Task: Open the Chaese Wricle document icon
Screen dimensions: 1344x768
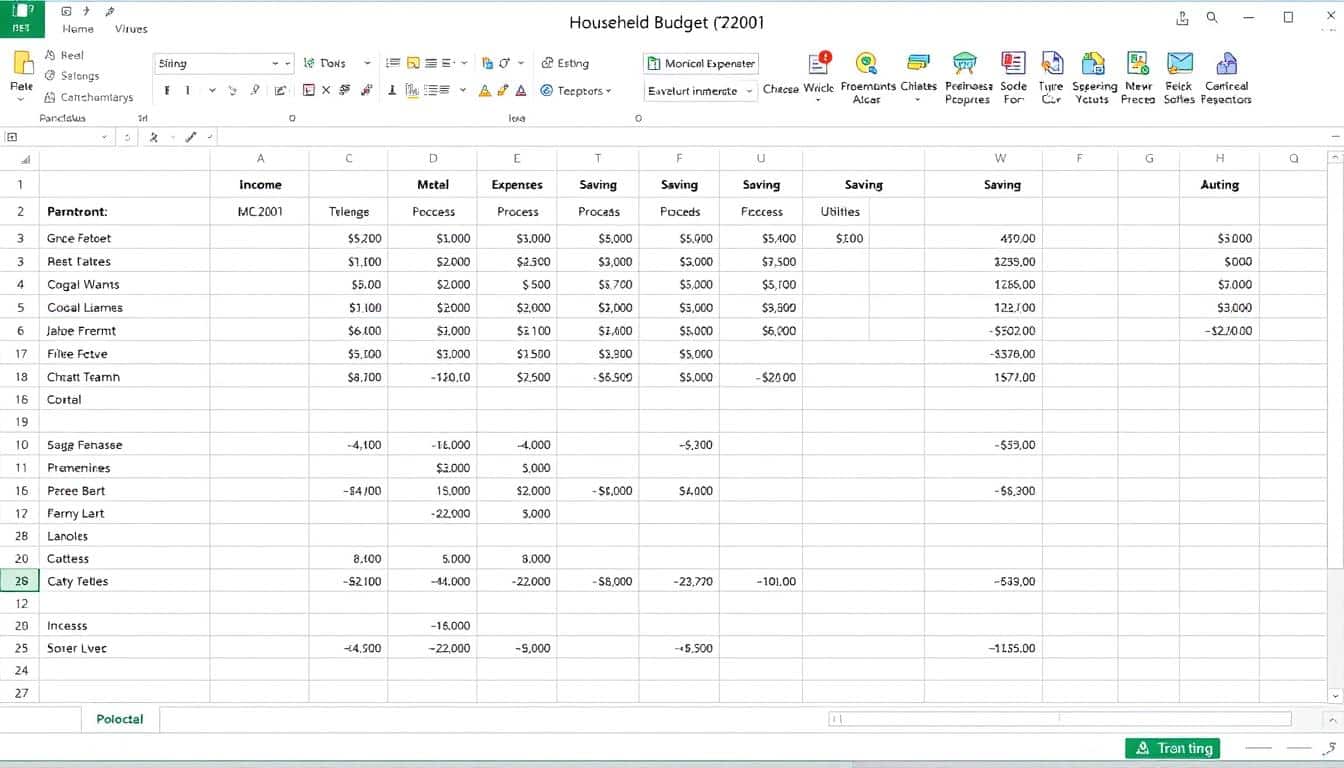Action: pos(819,62)
